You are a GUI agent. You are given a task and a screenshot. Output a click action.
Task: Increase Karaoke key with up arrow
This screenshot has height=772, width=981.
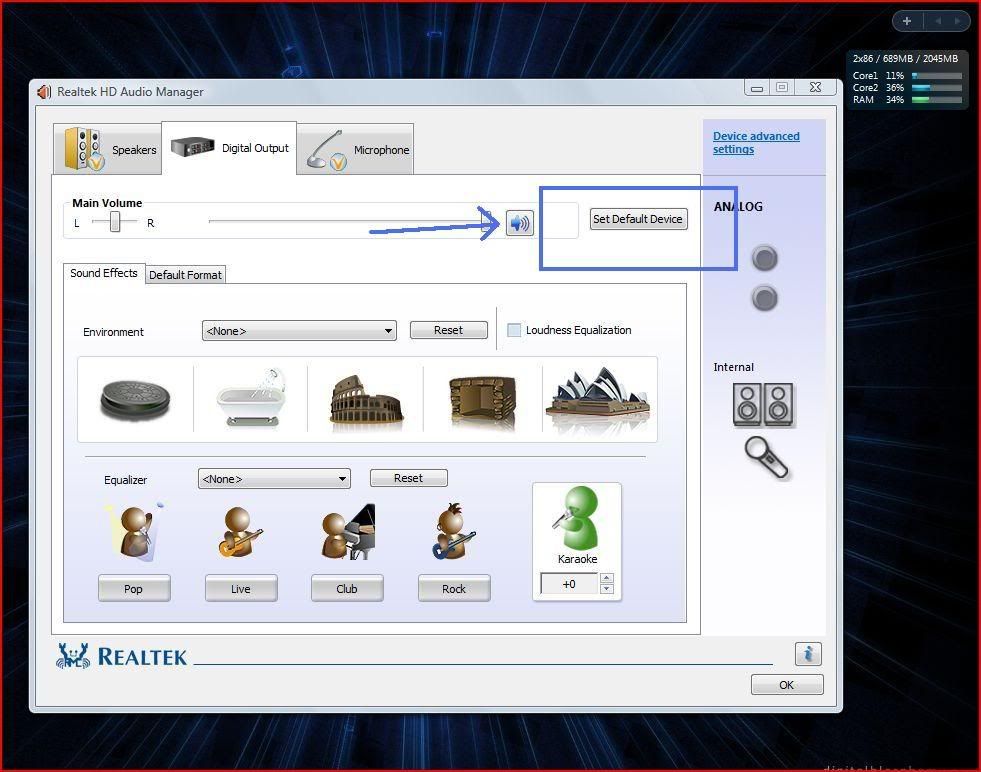click(606, 578)
